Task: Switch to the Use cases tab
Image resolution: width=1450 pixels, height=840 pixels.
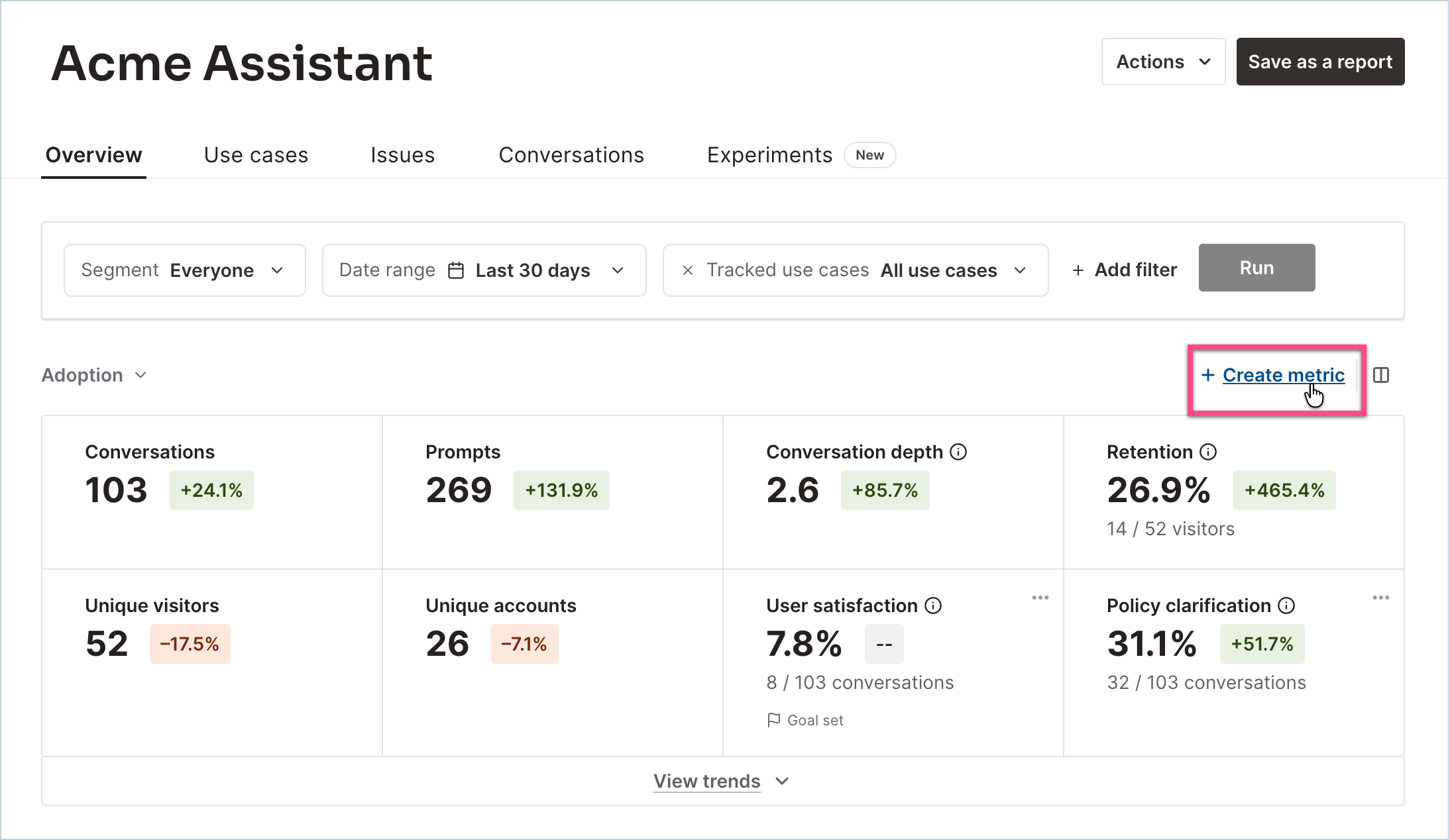Action: (x=256, y=155)
